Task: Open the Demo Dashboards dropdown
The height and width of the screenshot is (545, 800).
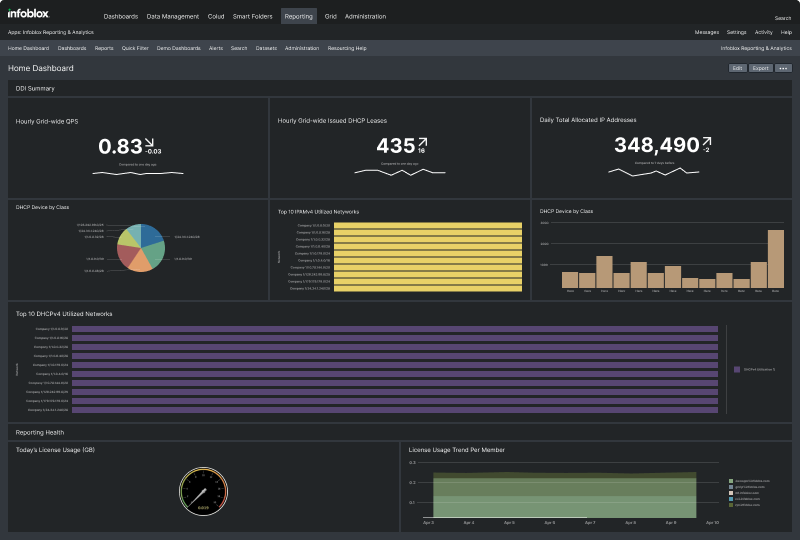Action: coord(178,48)
